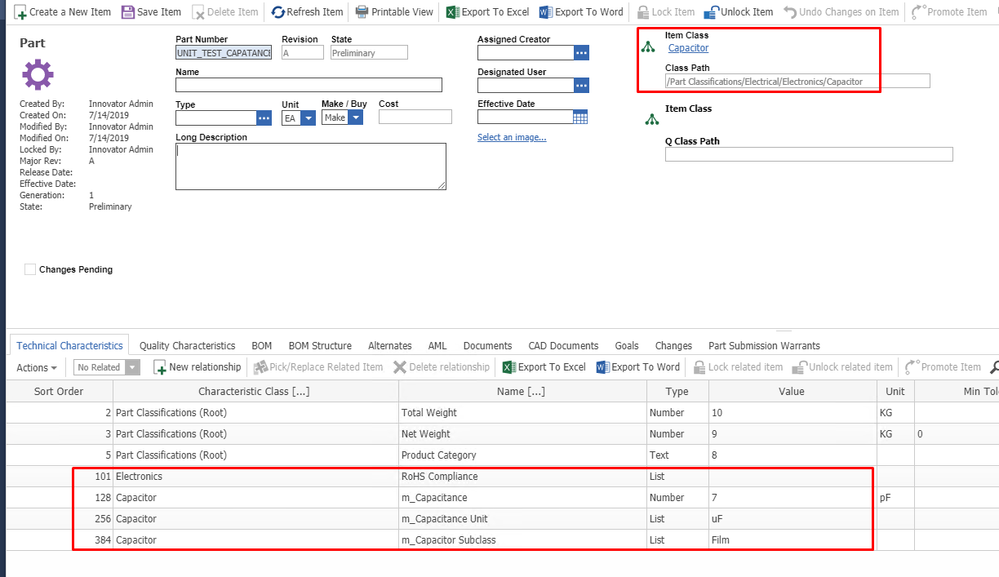Toggle the Changes Pending checkbox
This screenshot has height=577, width=999.
(x=30, y=269)
